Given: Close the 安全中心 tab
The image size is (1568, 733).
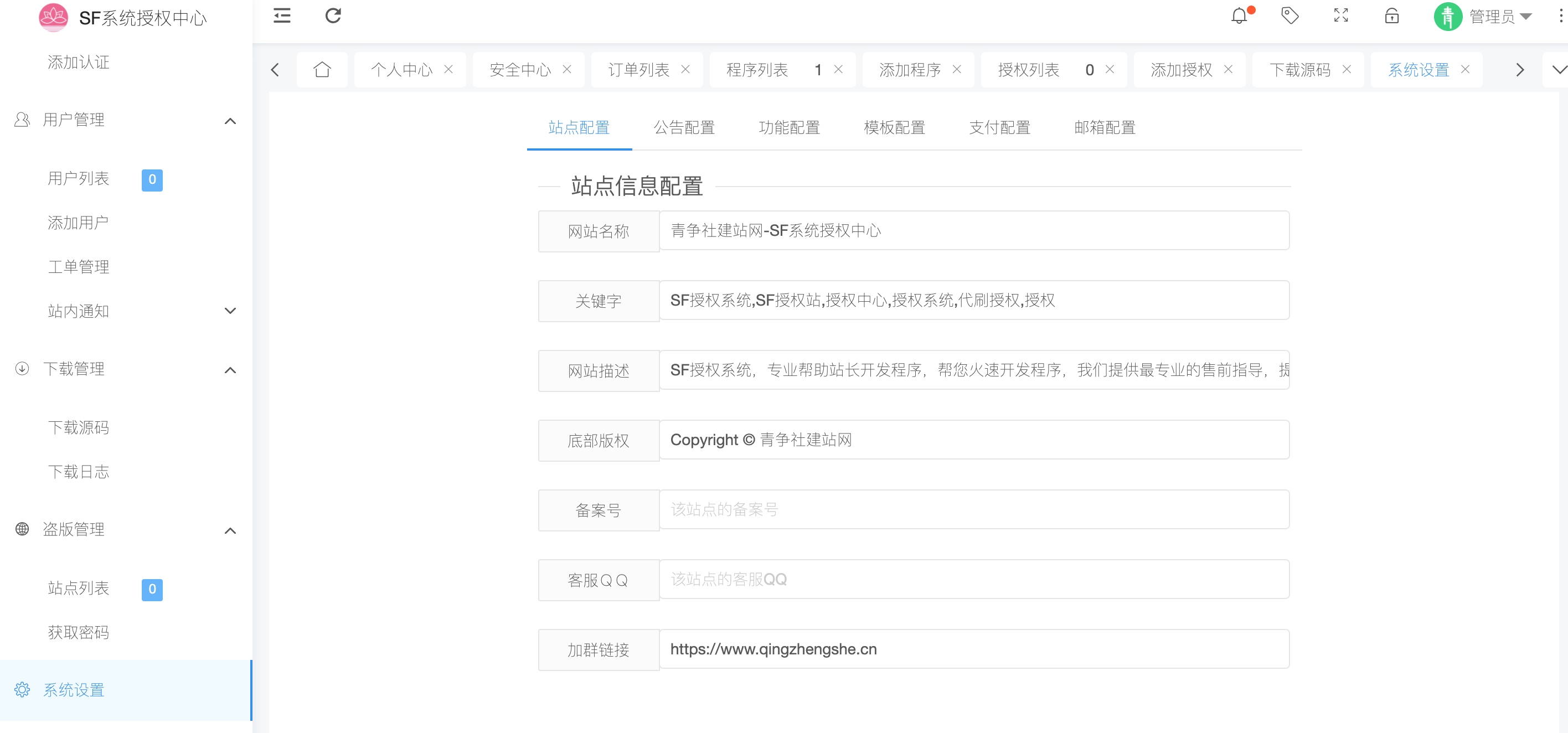Looking at the screenshot, I should (567, 69).
